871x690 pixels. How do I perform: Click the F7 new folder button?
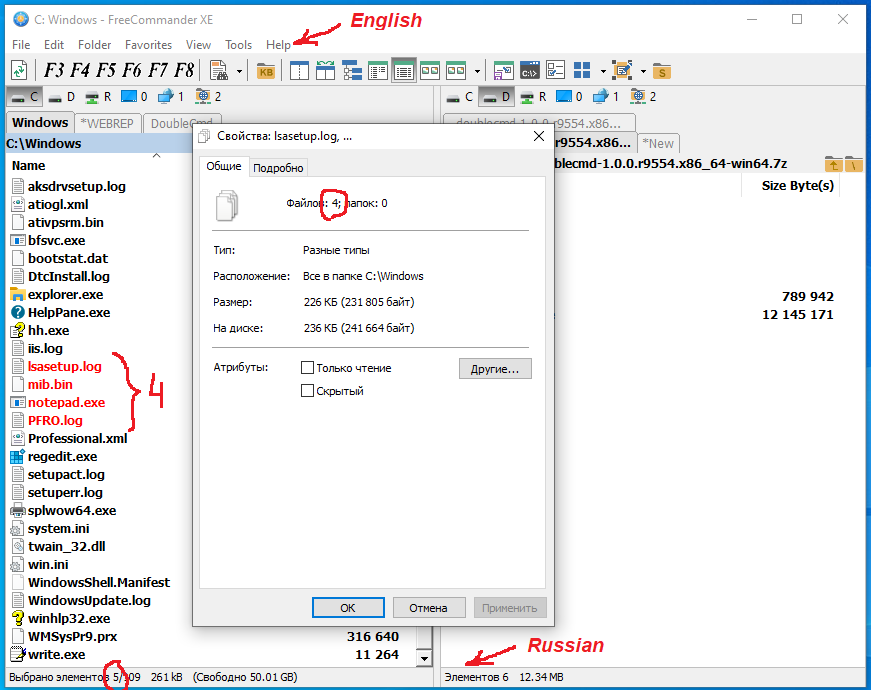(158, 71)
